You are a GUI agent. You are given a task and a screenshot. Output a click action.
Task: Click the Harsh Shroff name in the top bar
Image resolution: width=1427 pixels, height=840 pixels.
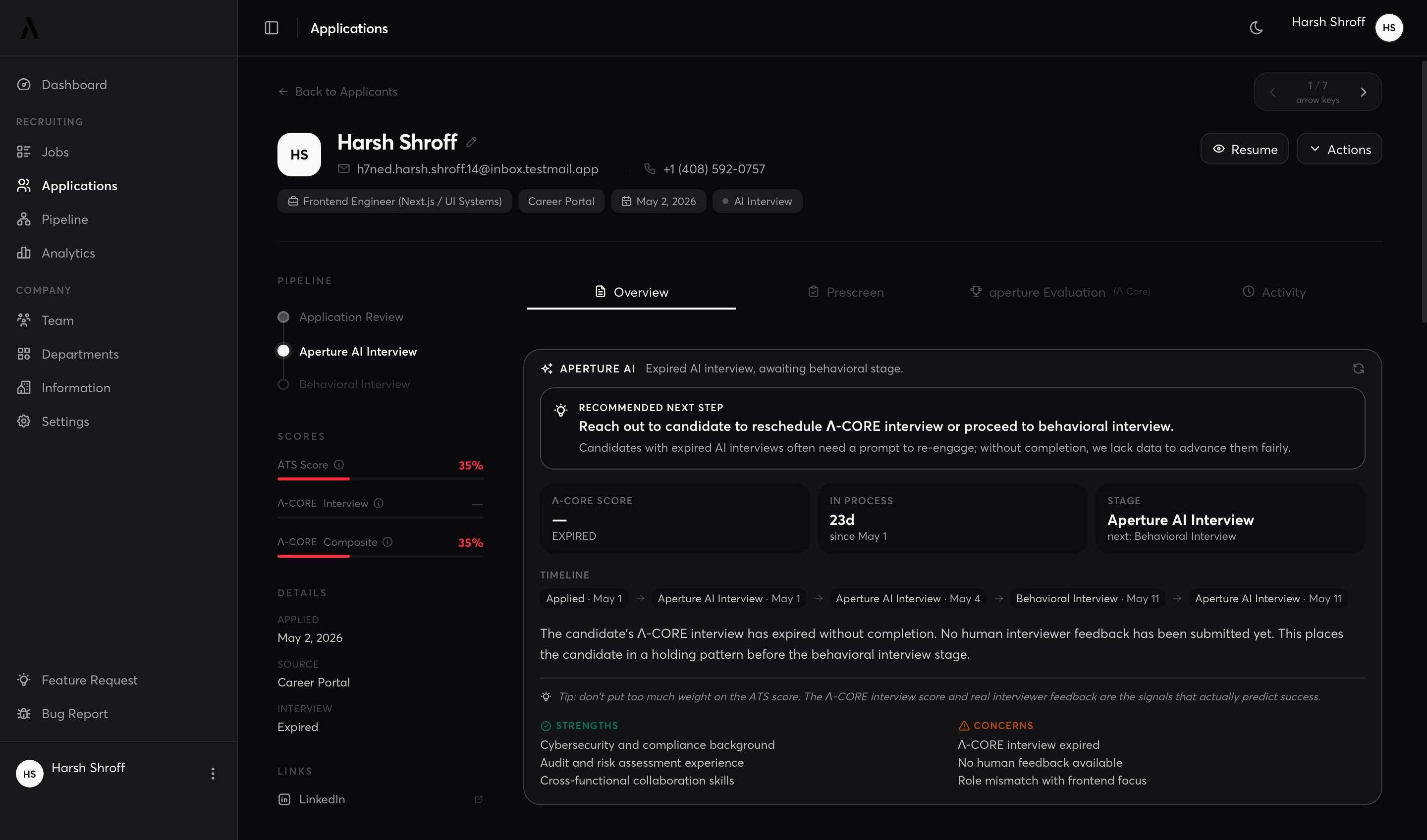pyautogui.click(x=1328, y=22)
